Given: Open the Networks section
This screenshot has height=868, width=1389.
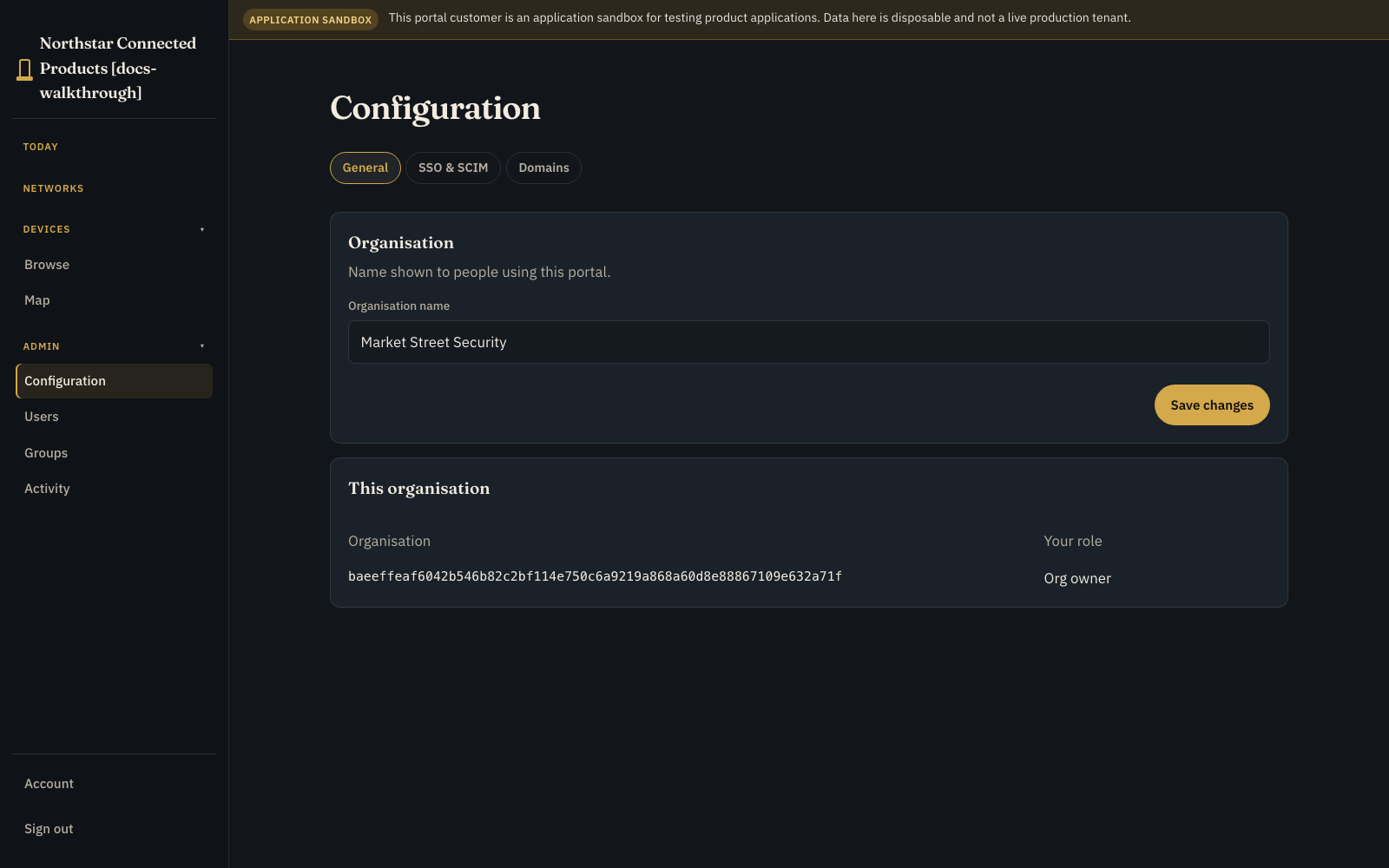Looking at the screenshot, I should coord(53,188).
